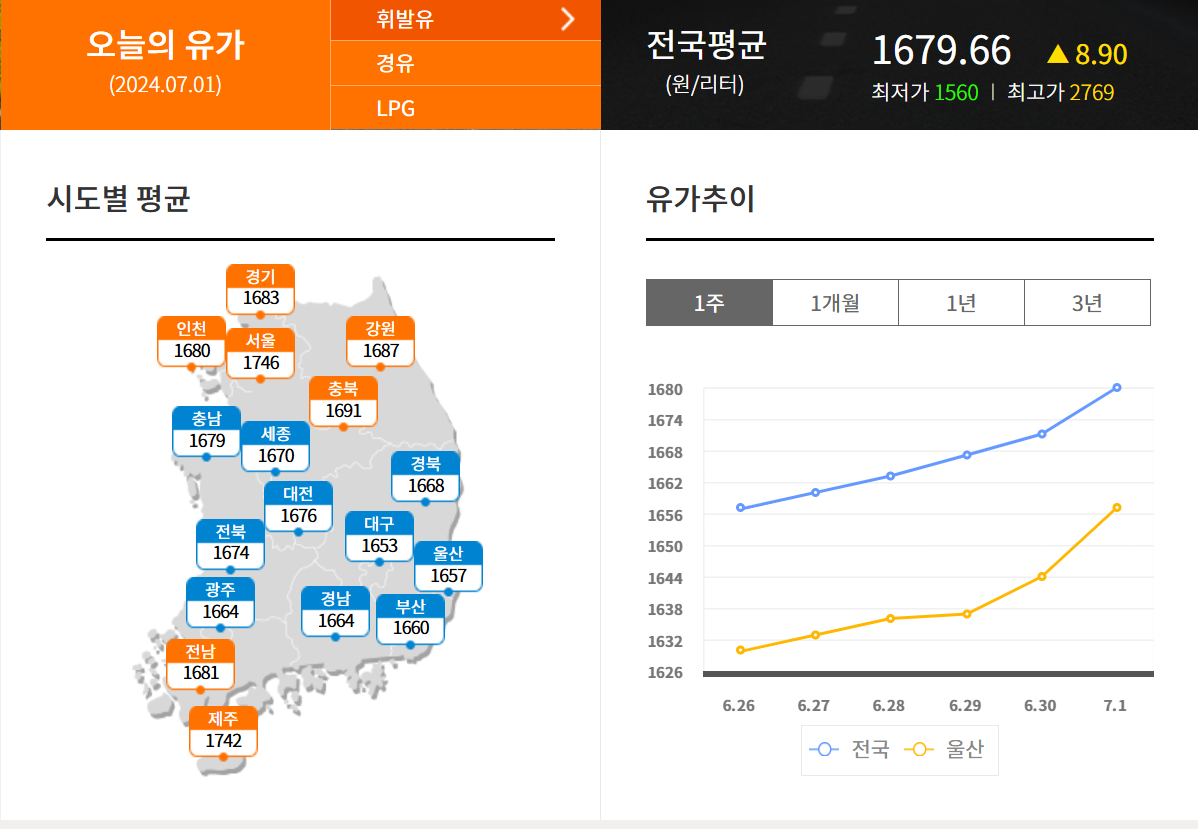Click the 대구 region marker showing 1653
This screenshot has width=1198, height=829.
(380, 536)
